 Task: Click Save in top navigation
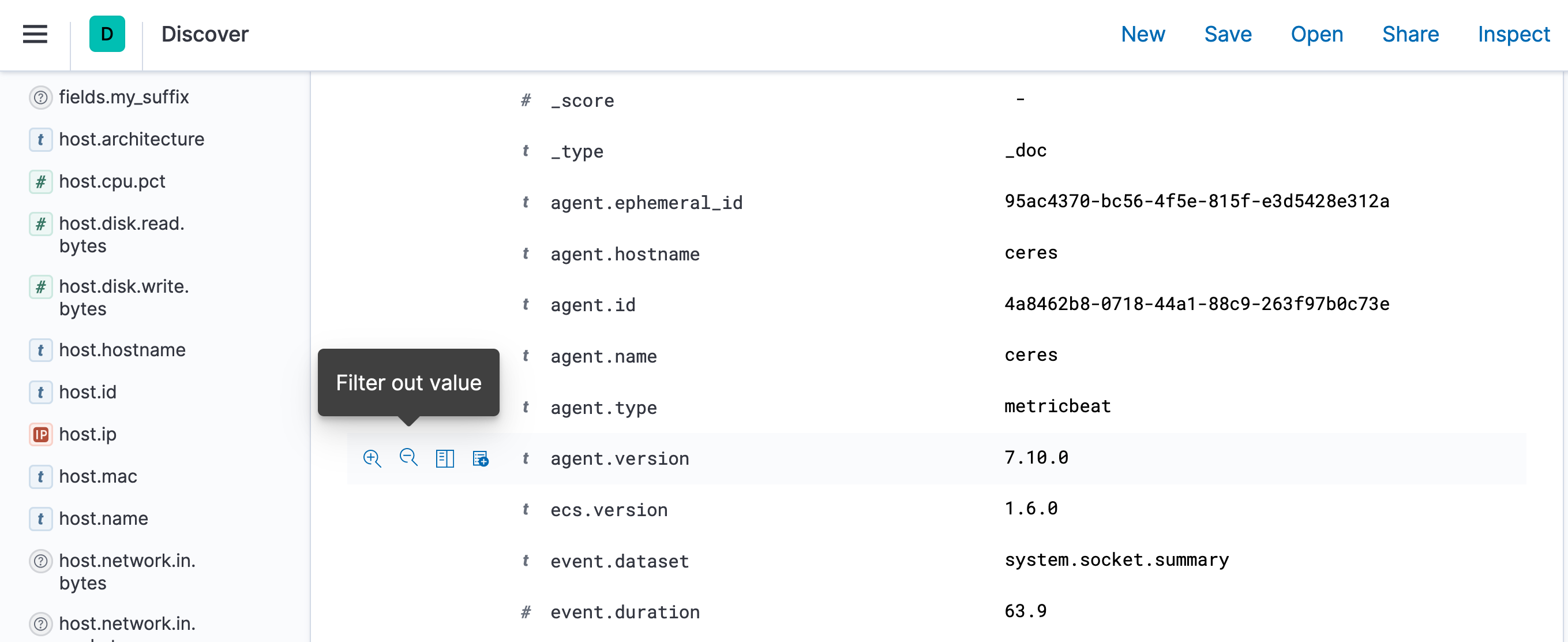click(1227, 34)
